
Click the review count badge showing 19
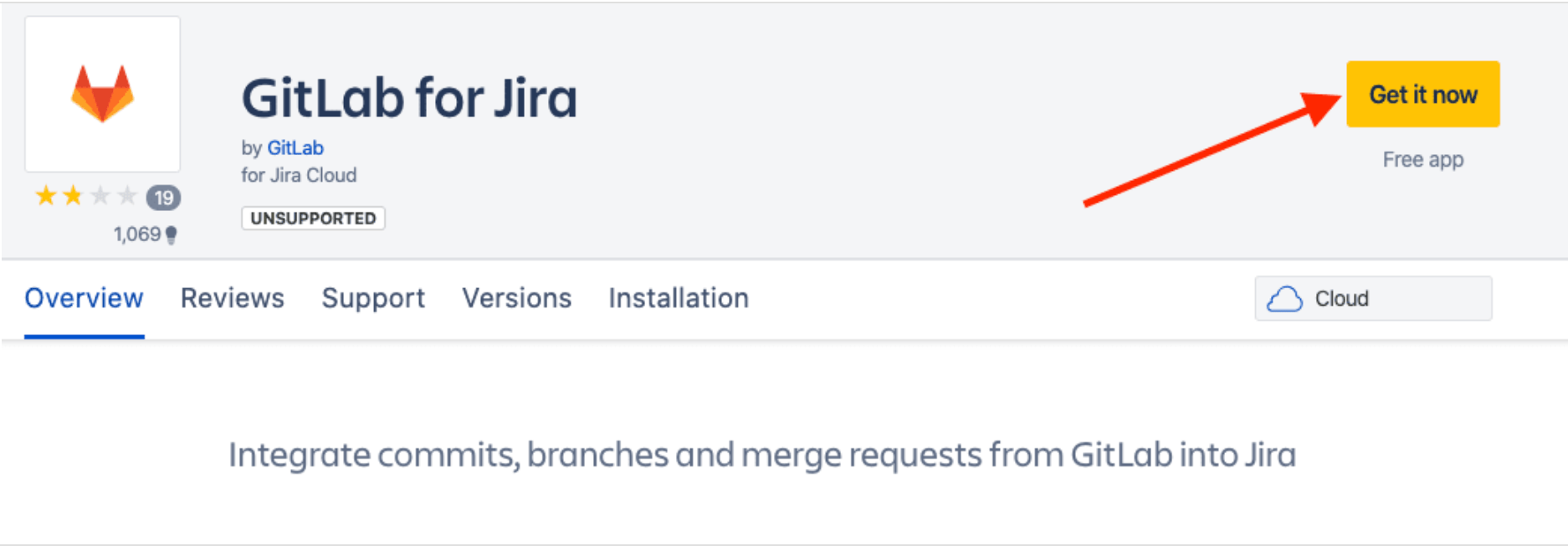pos(164,198)
